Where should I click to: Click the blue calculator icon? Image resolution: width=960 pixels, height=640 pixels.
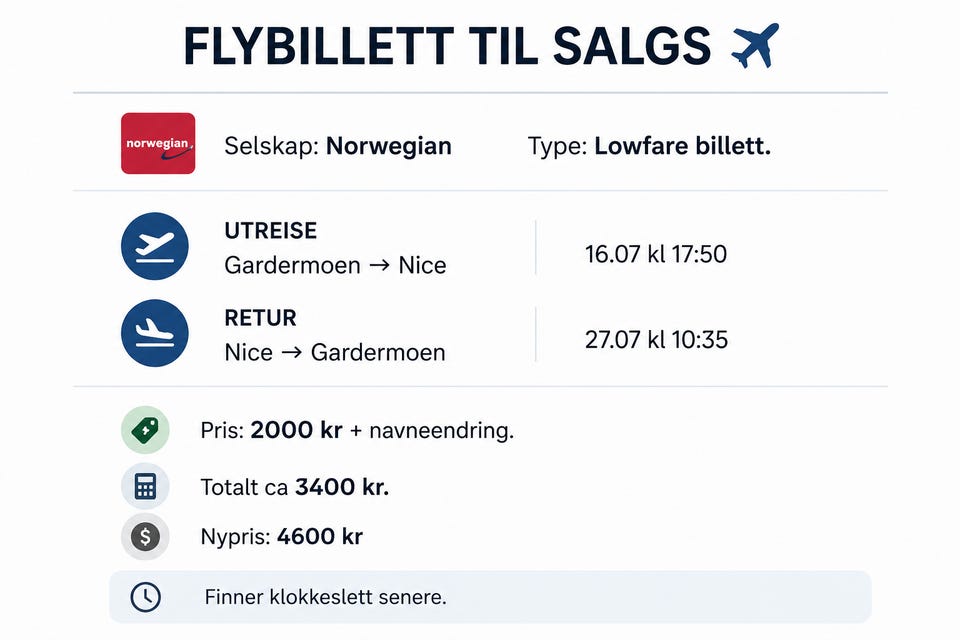click(x=145, y=486)
